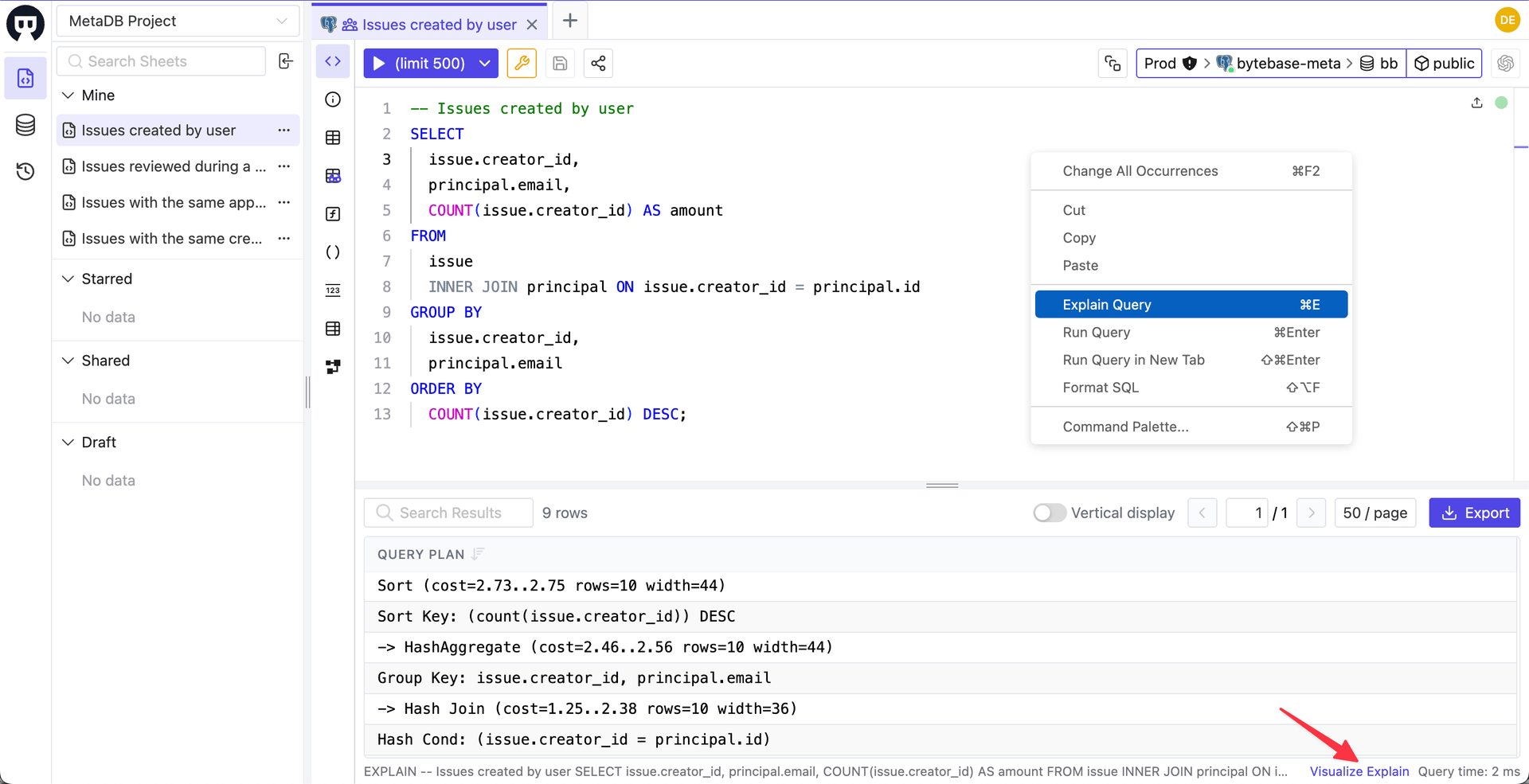Collapse the Mine section
1529x784 pixels.
68,96
